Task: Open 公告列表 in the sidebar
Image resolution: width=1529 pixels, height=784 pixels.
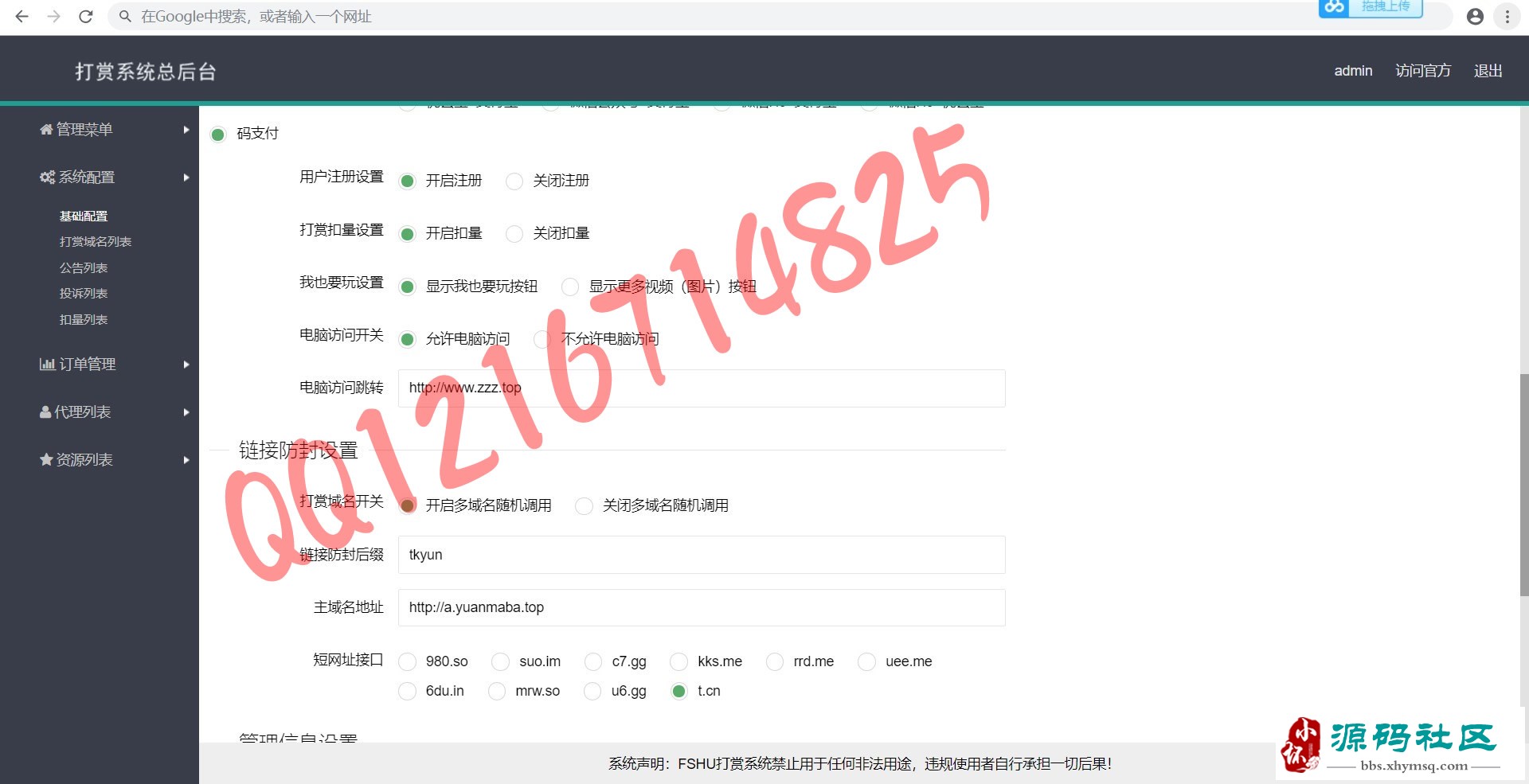Action: (84, 267)
